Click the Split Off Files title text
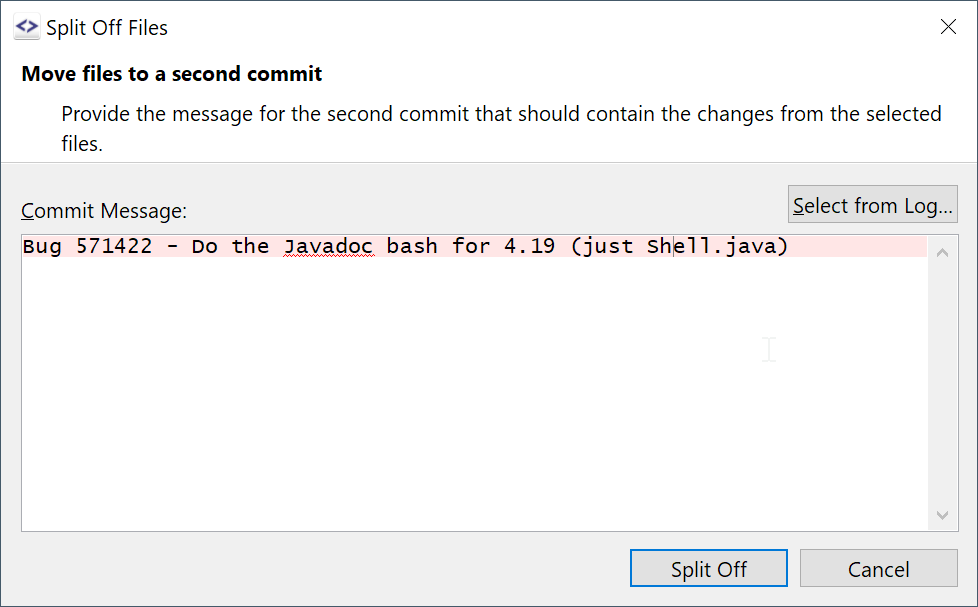Screen dimensions: 978x607 pos(107,28)
